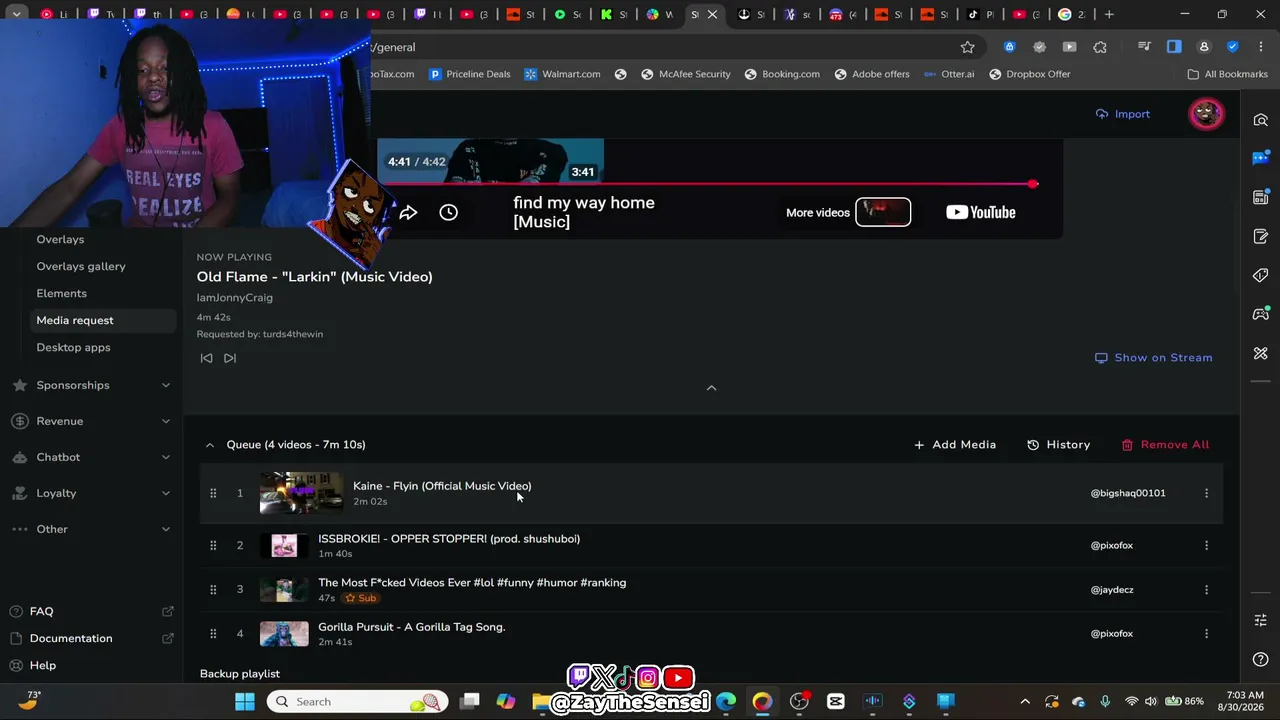1280x720 pixels.
Task: Click Add Media button
Action: pyautogui.click(x=955, y=445)
